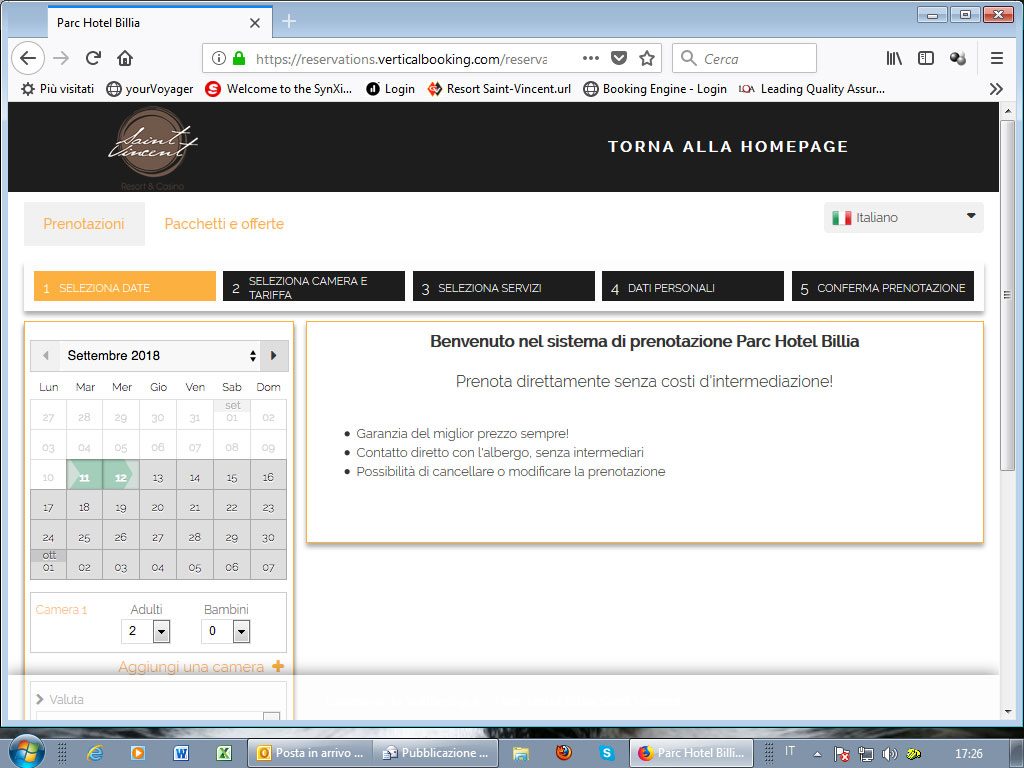Reload the page with the refresh icon
Viewport: 1024px width, 768px height.
coord(93,58)
